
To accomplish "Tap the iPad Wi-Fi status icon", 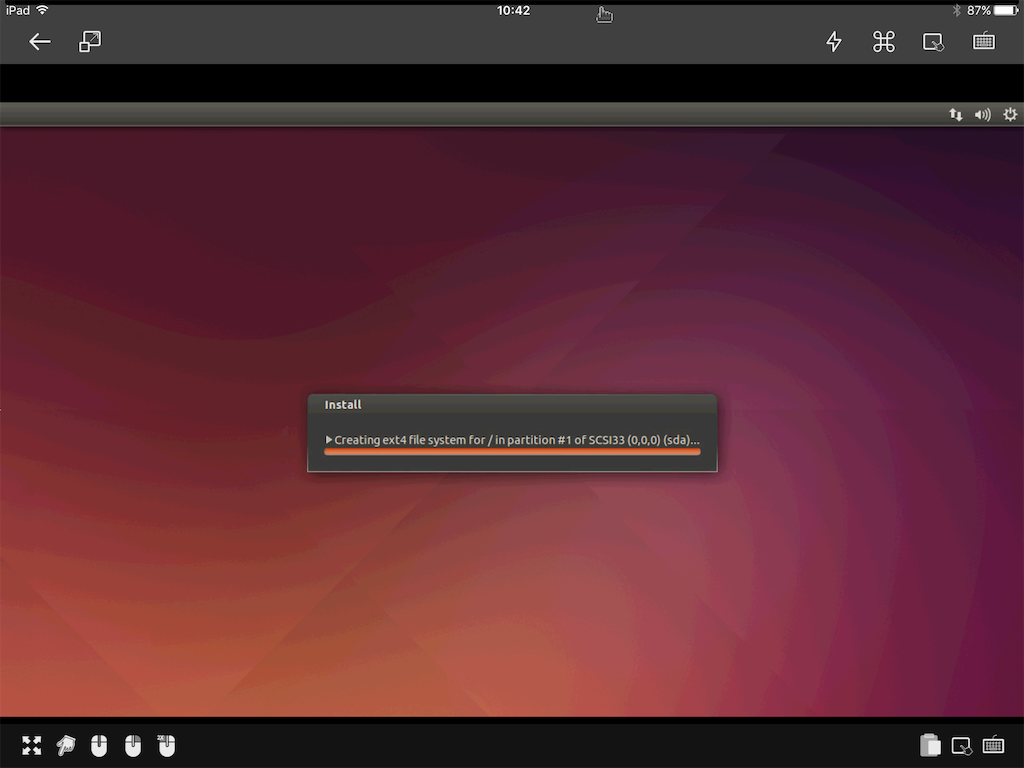I will [42, 10].
